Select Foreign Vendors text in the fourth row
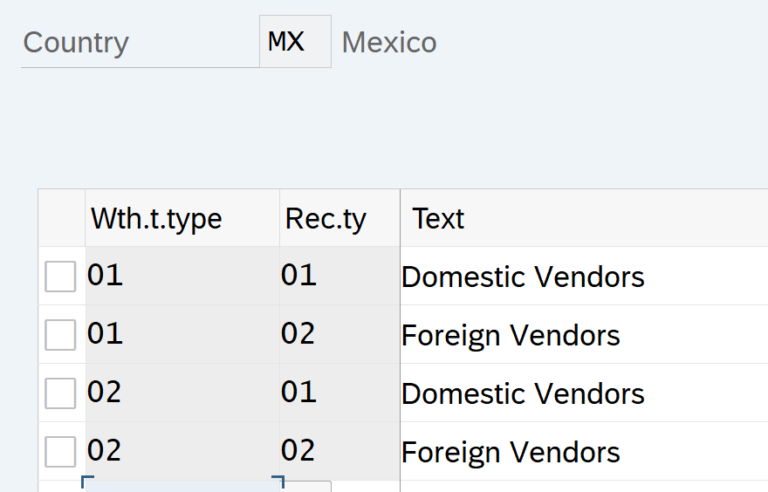This screenshot has height=492, width=768. (x=510, y=451)
